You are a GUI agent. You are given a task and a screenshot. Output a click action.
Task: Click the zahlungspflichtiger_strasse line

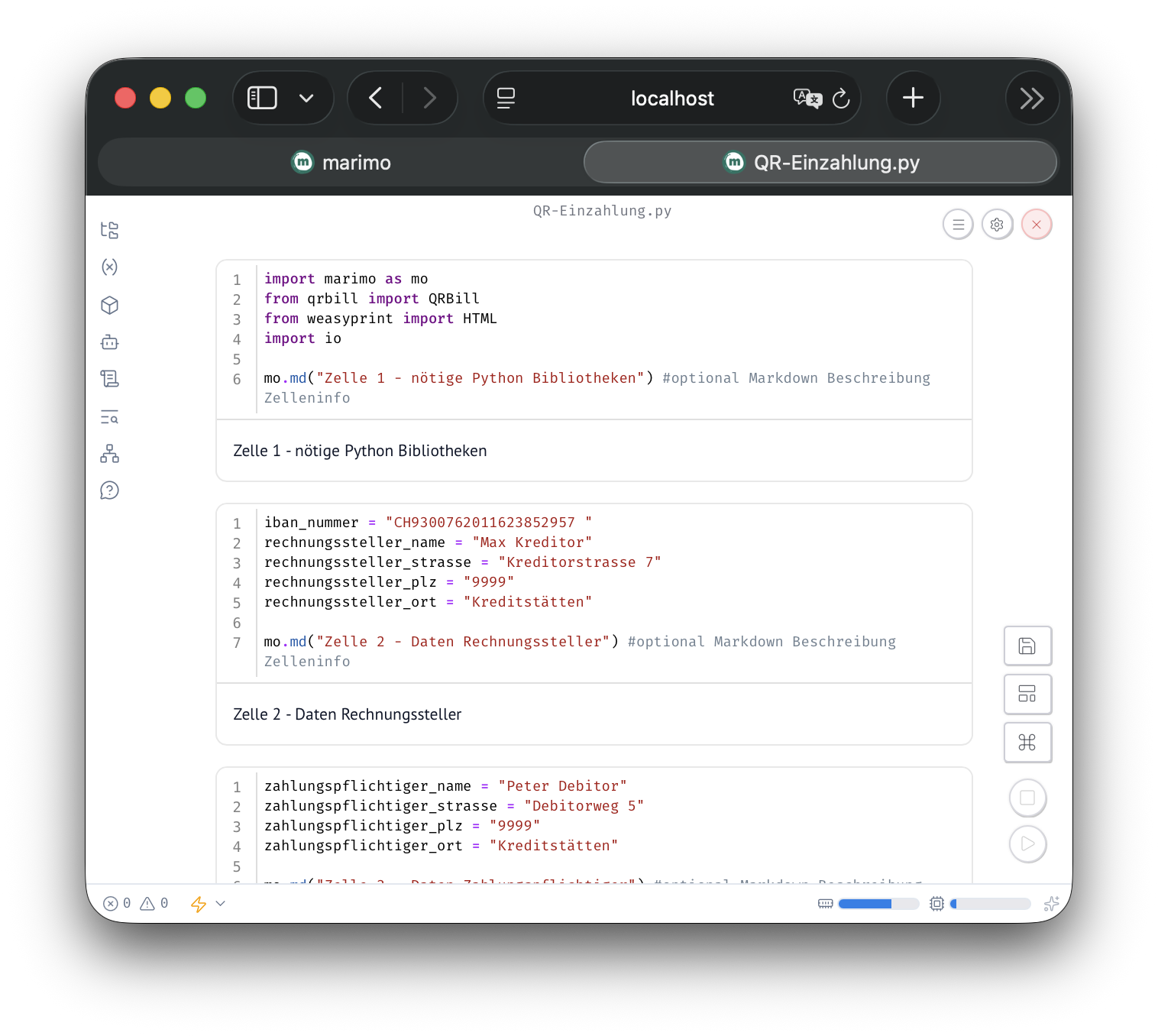click(x=454, y=806)
